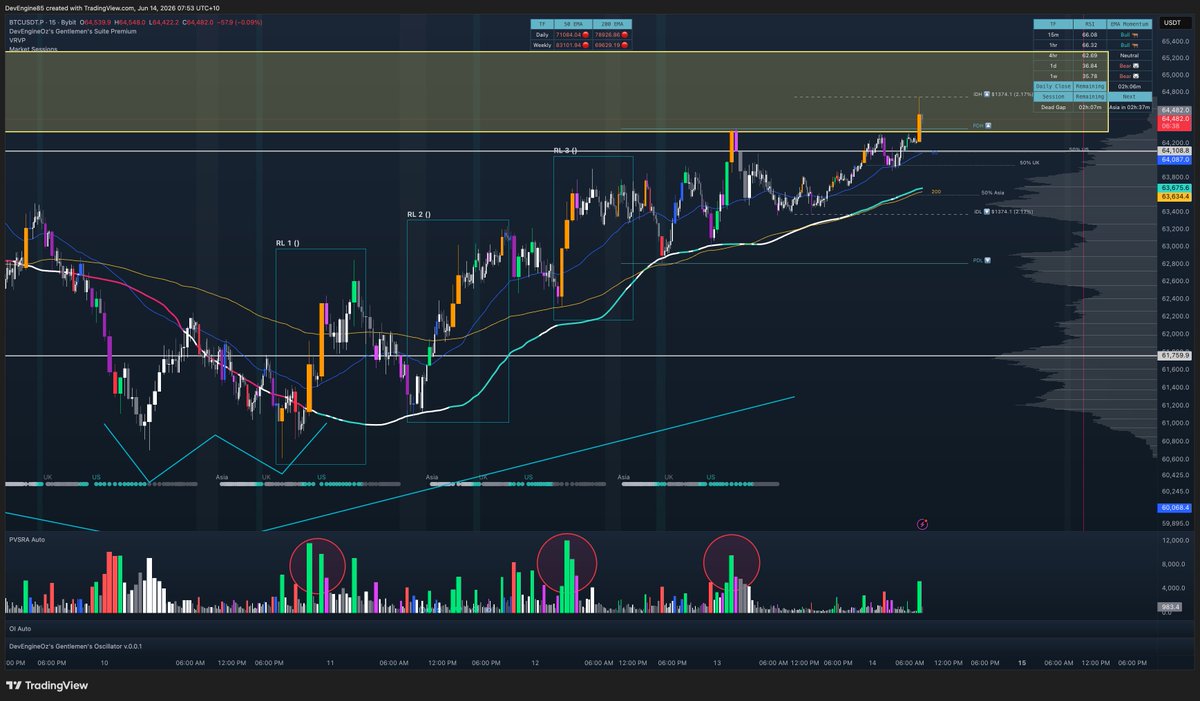Click the 64,108.8 price axis label
The image size is (1200, 701).
[1173, 151]
